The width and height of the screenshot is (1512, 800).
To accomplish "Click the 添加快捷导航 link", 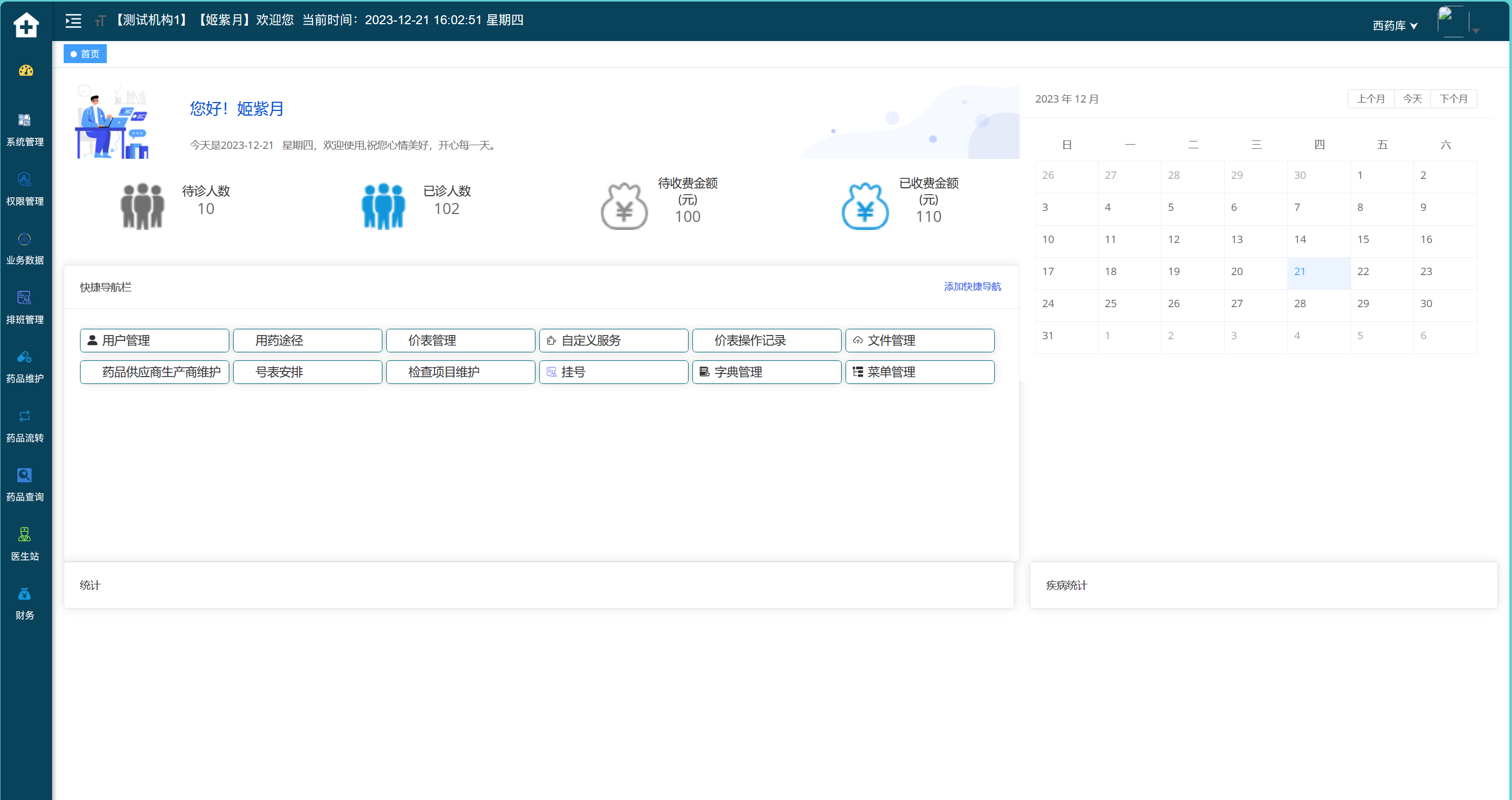I will pos(972,287).
